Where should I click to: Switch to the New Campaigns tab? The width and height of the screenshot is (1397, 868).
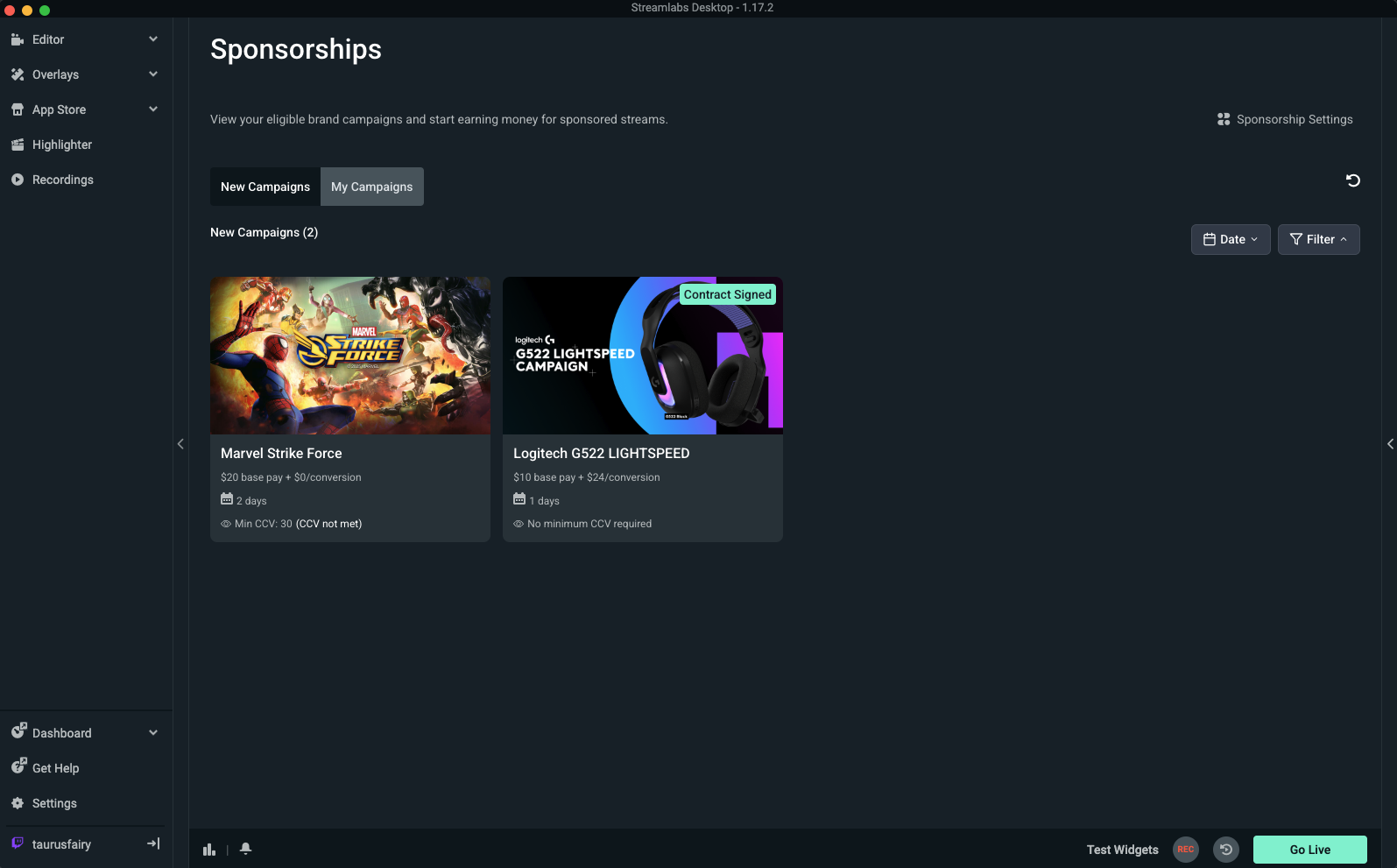tap(265, 187)
